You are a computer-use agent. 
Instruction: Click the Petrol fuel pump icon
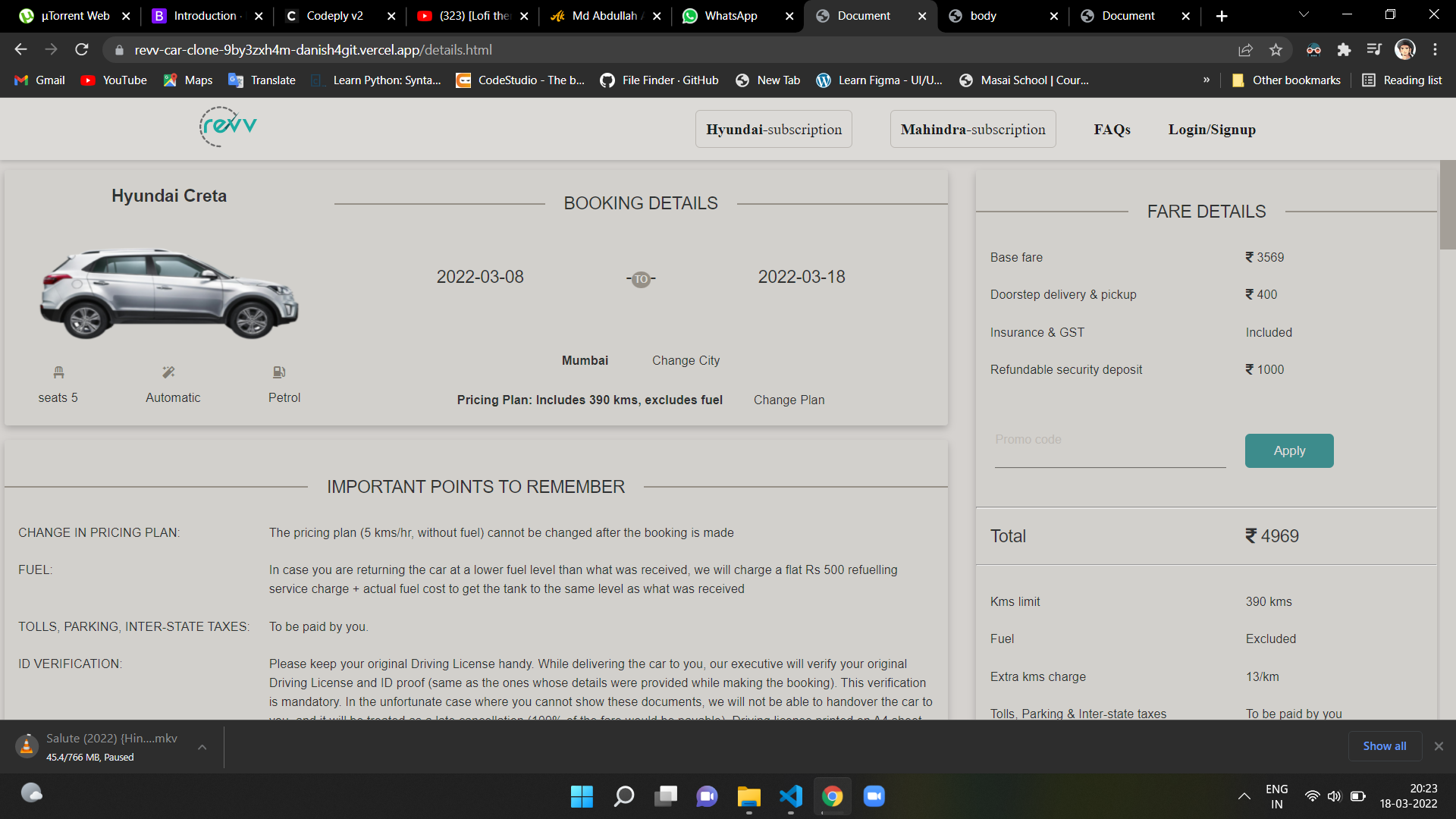[279, 372]
